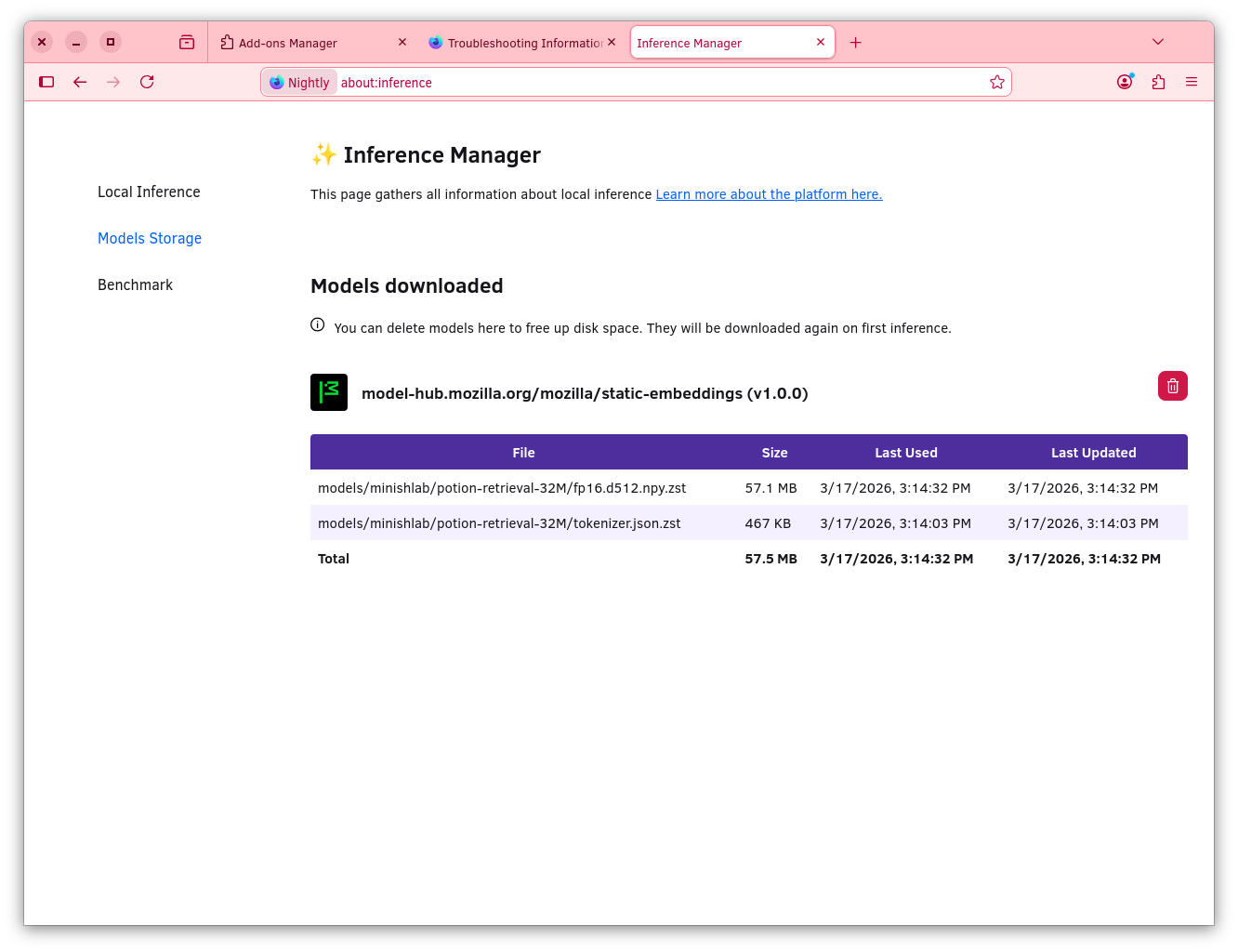This screenshot has width=1238, height=952.
Task: Click the 57.5 MB total size
Action: pos(771,559)
